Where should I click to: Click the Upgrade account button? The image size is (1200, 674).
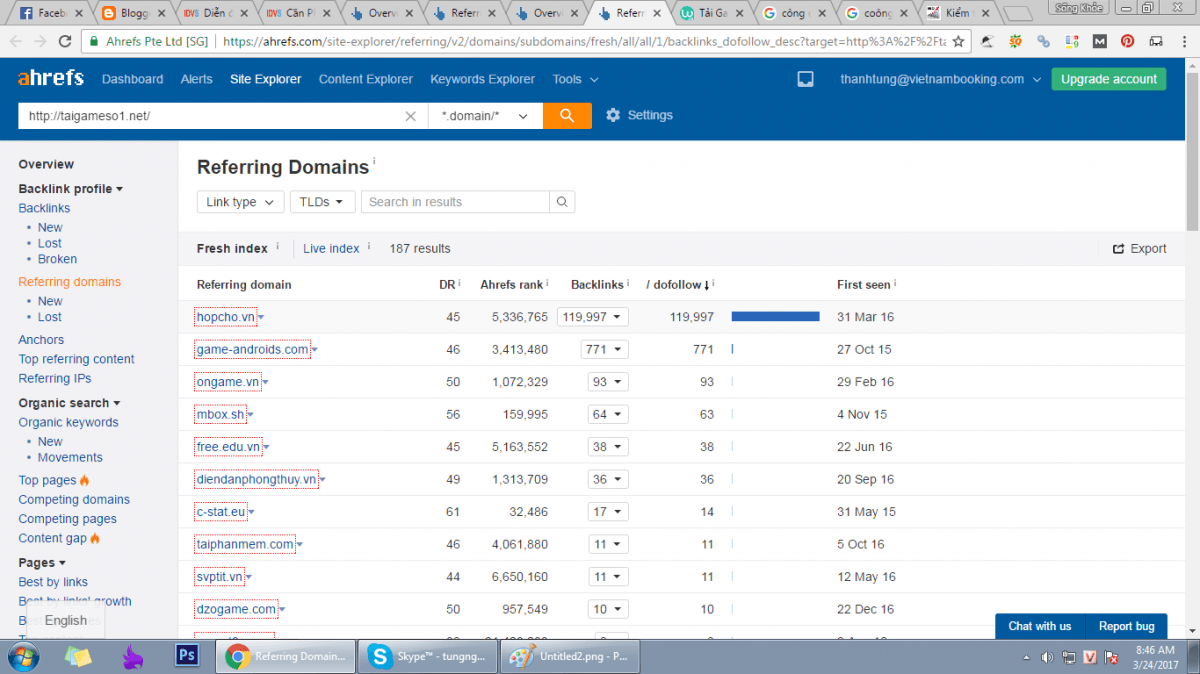click(1108, 79)
